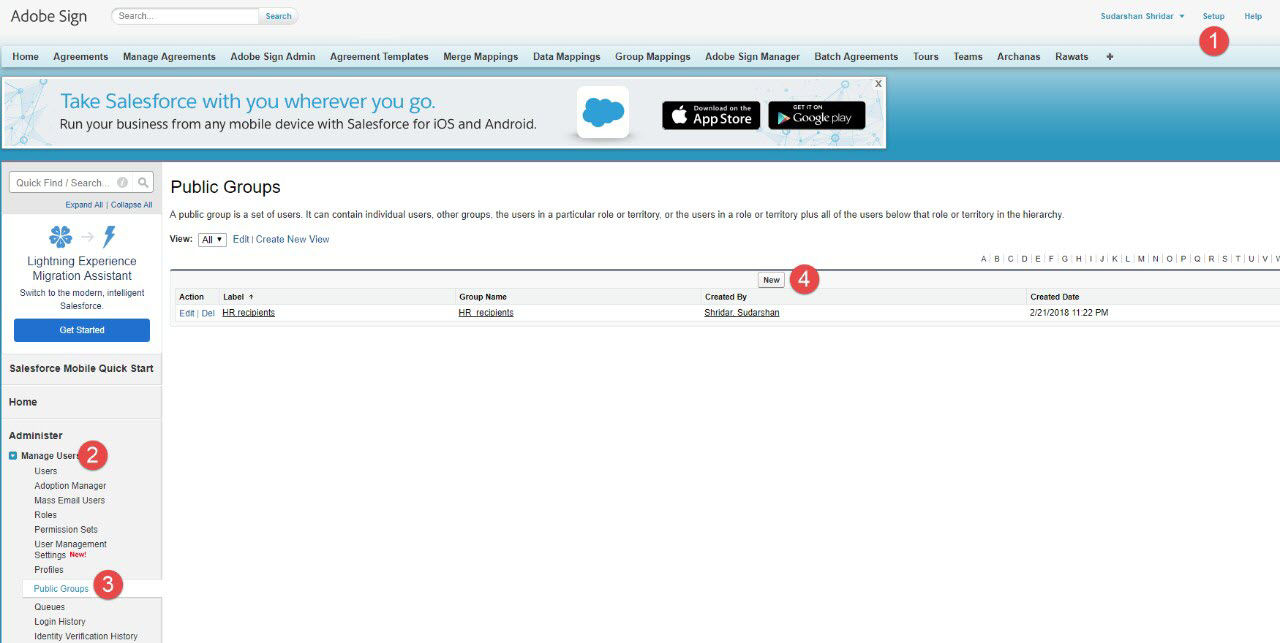The image size is (1280, 643).
Task: Open the View dropdown set to All
Action: click(212, 240)
